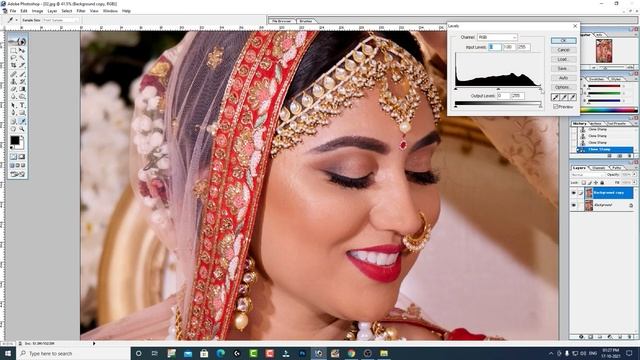Switch to the Channels tab
Screen dimensions: 640x360
[x=598, y=168]
